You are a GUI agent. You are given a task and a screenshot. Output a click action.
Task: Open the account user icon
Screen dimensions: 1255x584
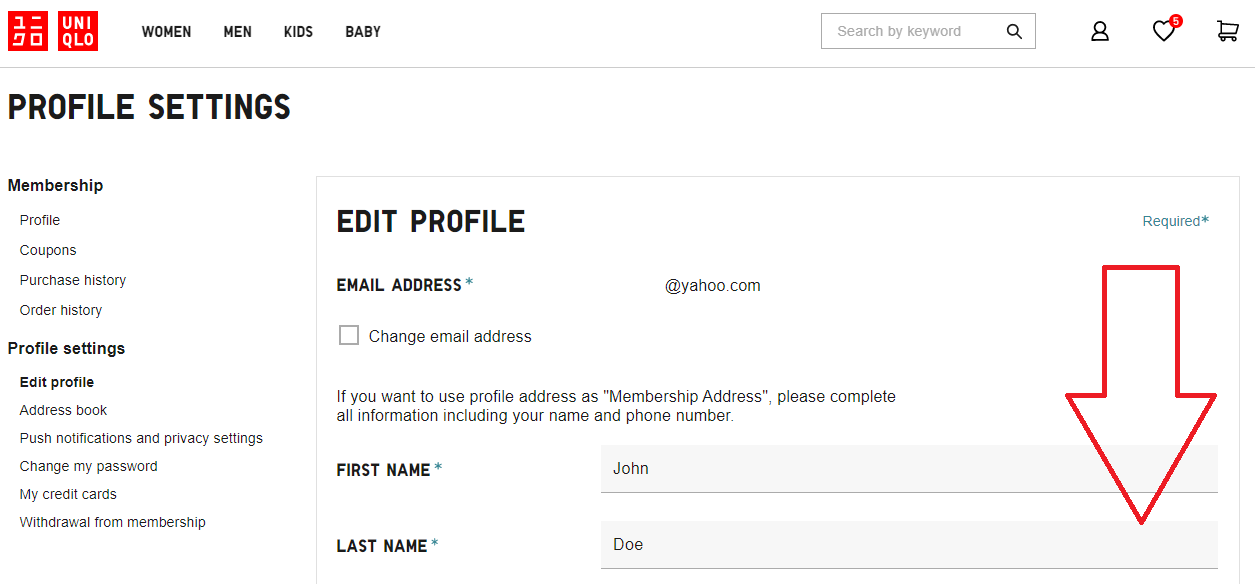pyautogui.click(x=1100, y=31)
